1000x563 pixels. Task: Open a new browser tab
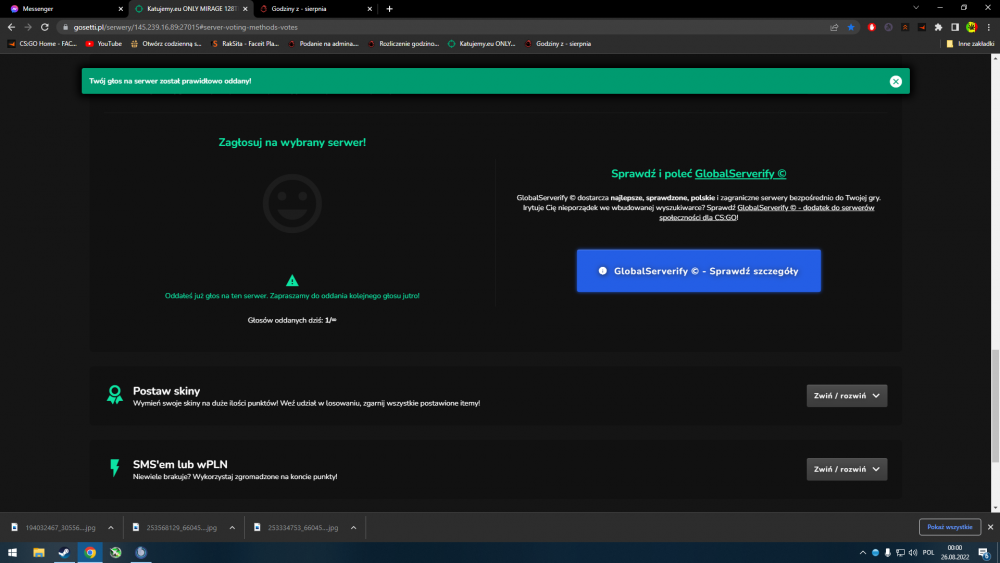click(390, 9)
